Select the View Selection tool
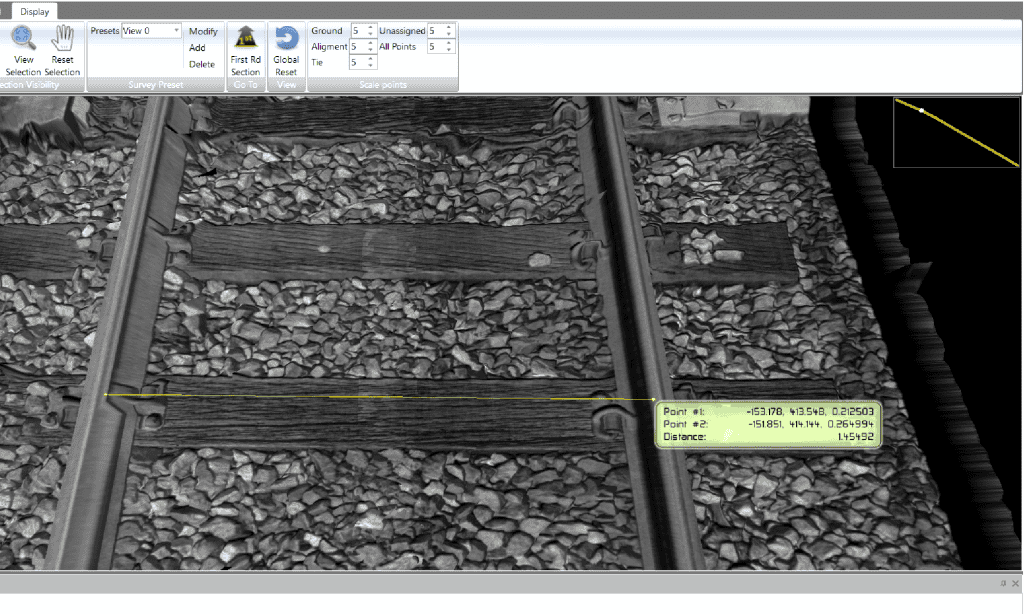Screen dimensions: 1024x614 pos(22,45)
